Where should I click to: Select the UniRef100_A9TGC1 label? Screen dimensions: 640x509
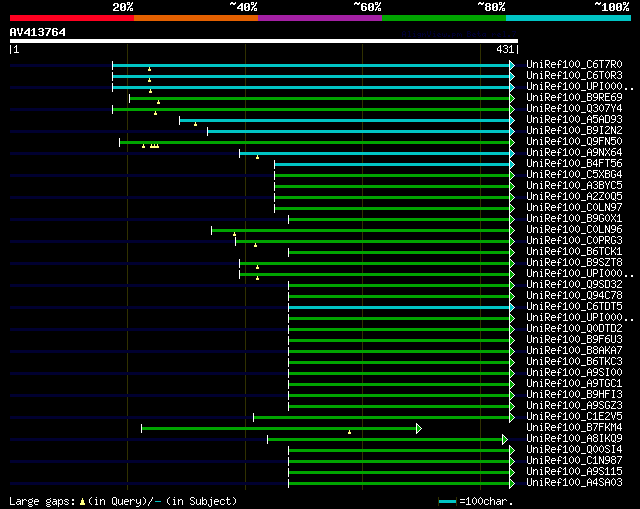coord(574,384)
